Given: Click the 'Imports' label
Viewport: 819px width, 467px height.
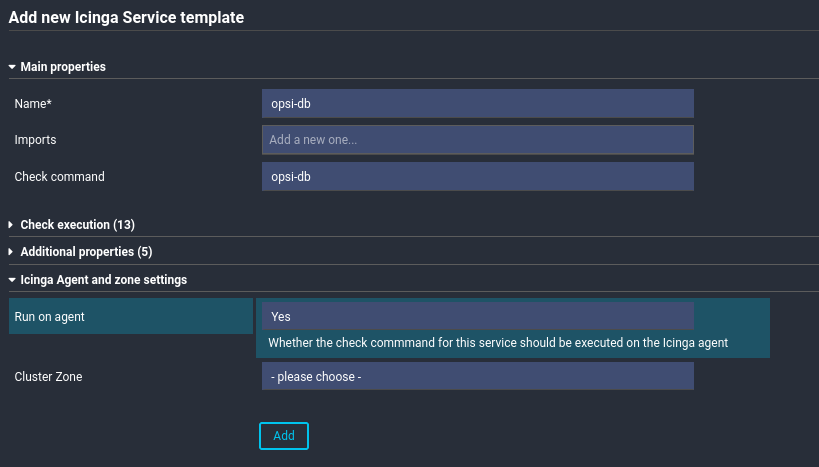Looking at the screenshot, I should [35, 140].
